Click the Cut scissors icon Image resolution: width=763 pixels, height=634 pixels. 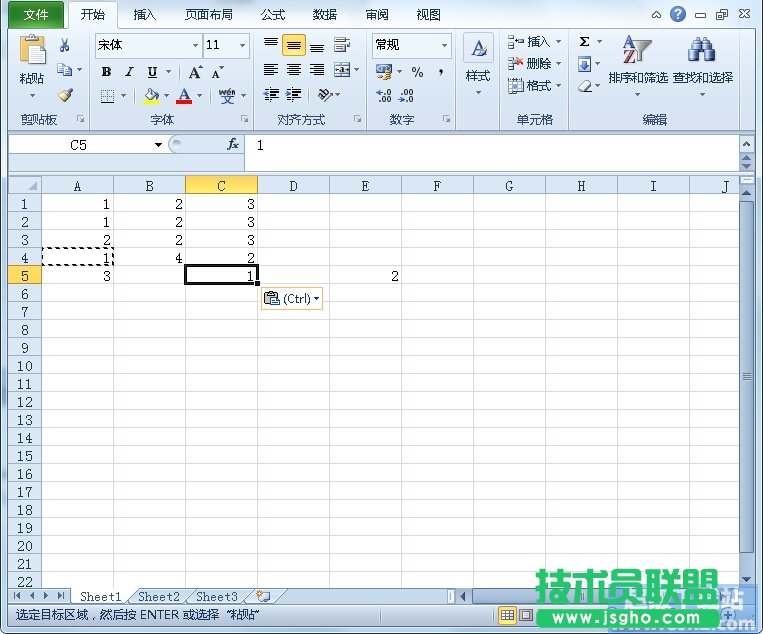click(x=65, y=45)
